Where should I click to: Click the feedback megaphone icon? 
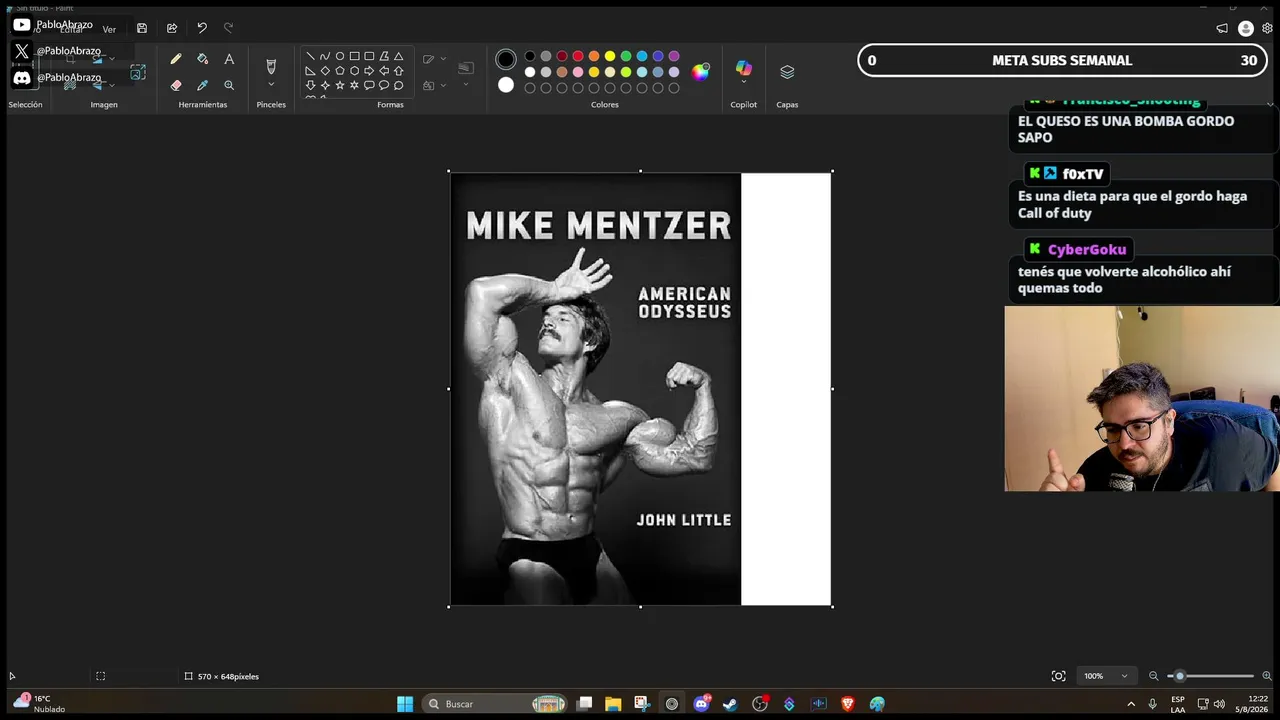pyautogui.click(x=1222, y=28)
